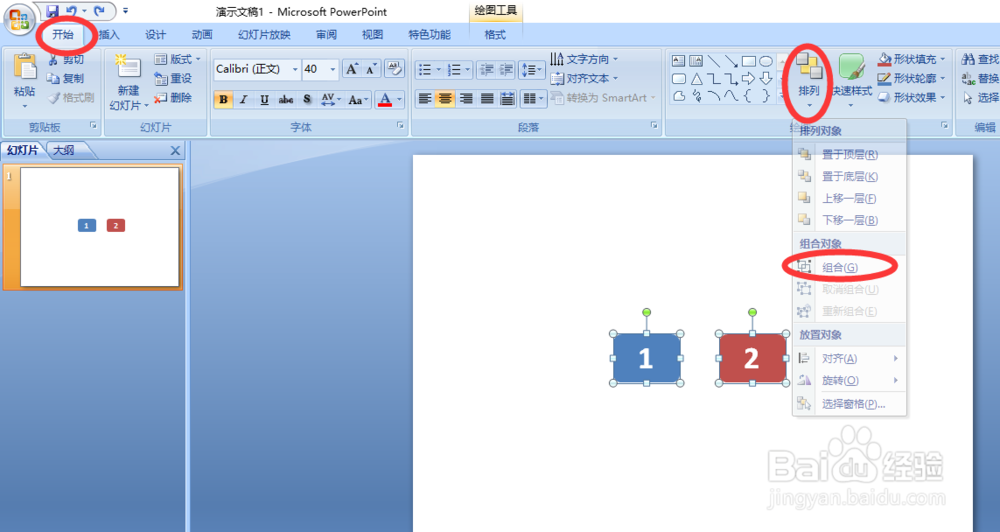Open the Change Case (Aa) dropdown
This screenshot has width=1000, height=532.
point(358,100)
